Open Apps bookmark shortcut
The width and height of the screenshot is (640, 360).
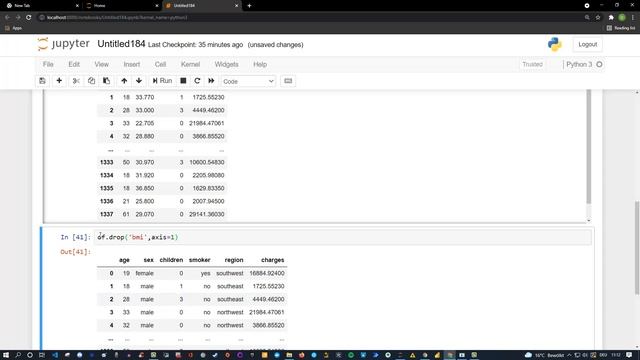[13, 28]
